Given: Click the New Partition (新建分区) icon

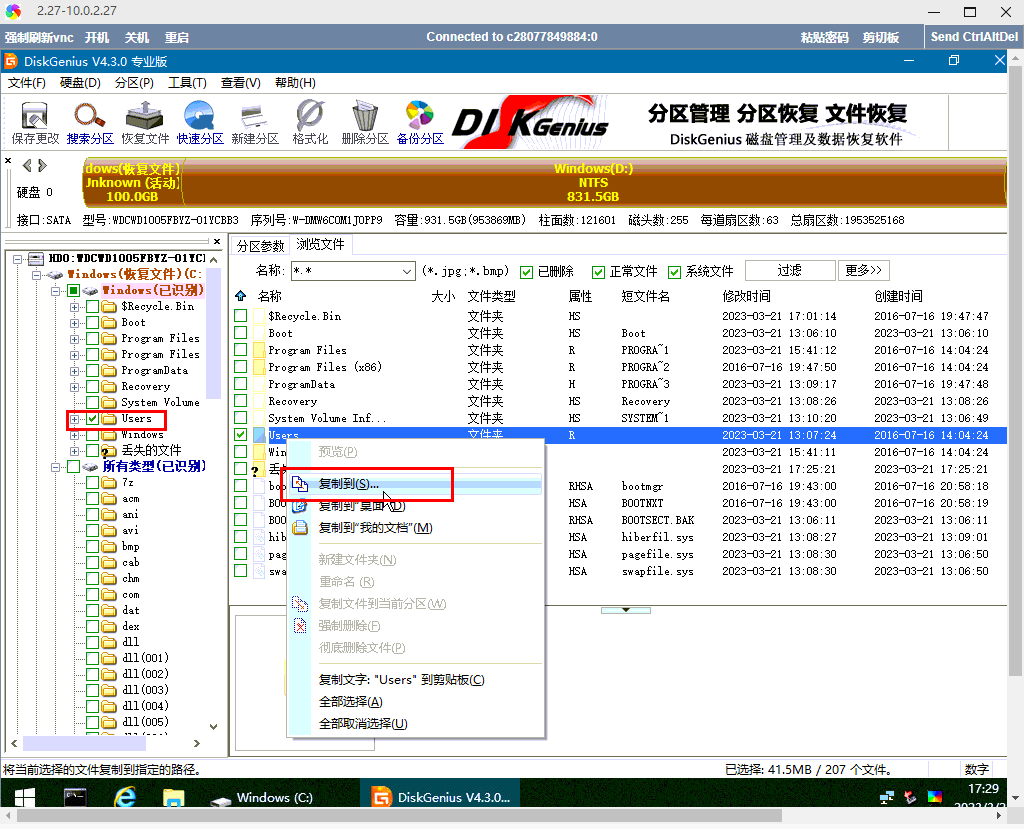Looking at the screenshot, I should click(x=255, y=122).
